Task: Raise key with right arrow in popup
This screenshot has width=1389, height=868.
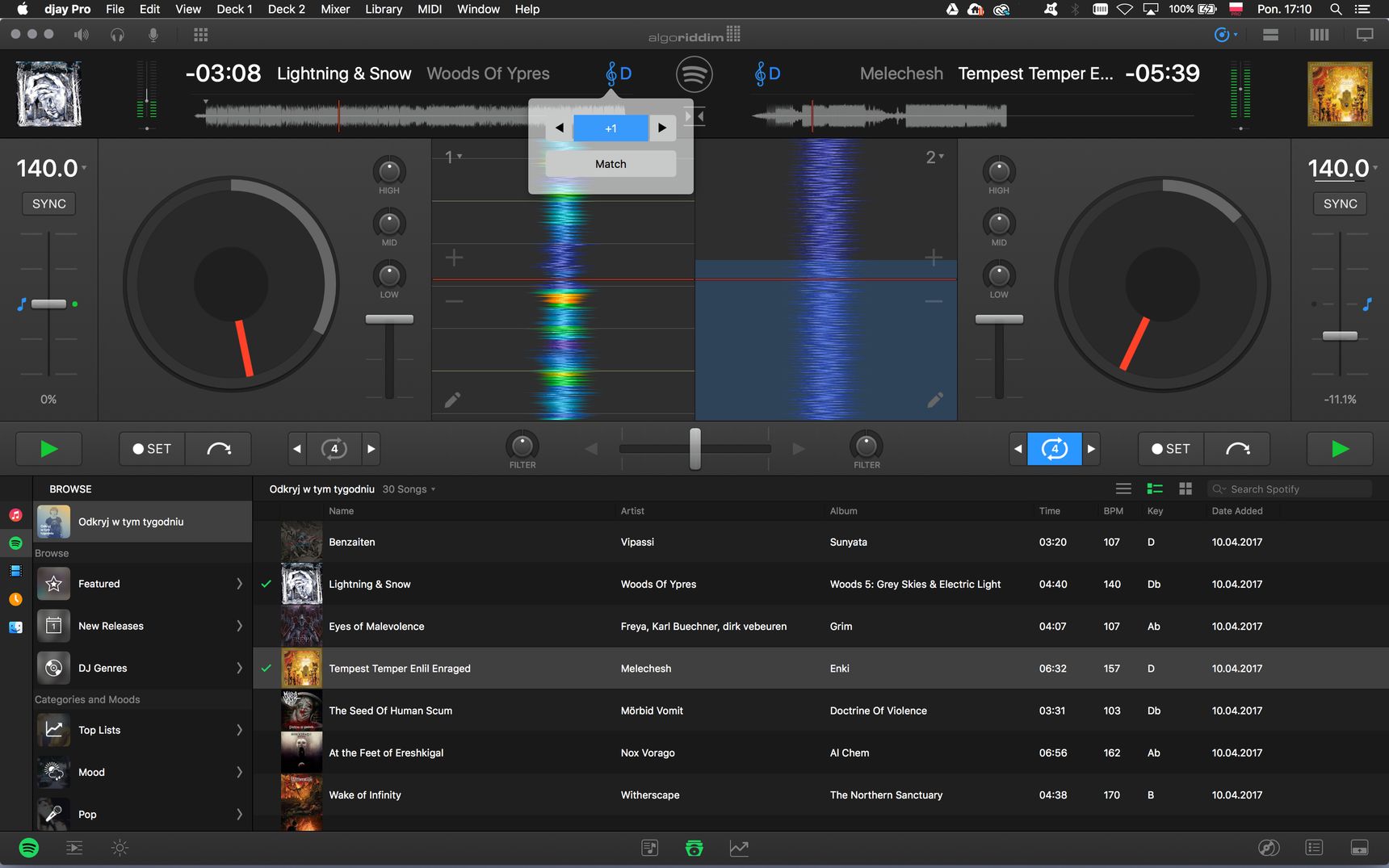Action: coord(662,128)
